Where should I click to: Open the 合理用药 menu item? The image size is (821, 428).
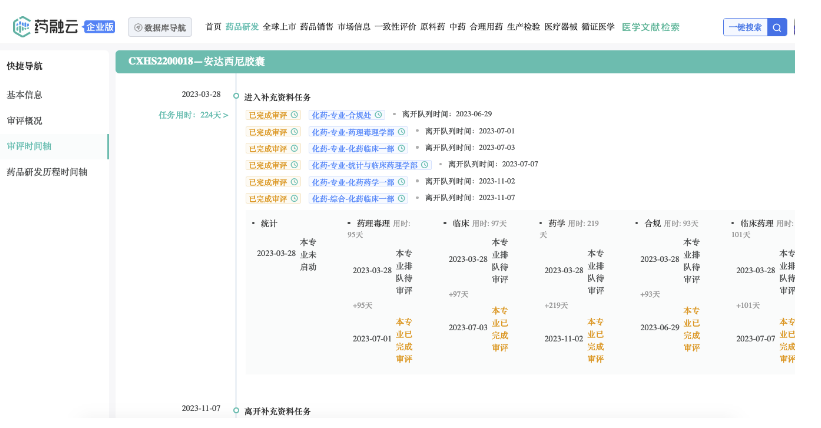click(486, 27)
